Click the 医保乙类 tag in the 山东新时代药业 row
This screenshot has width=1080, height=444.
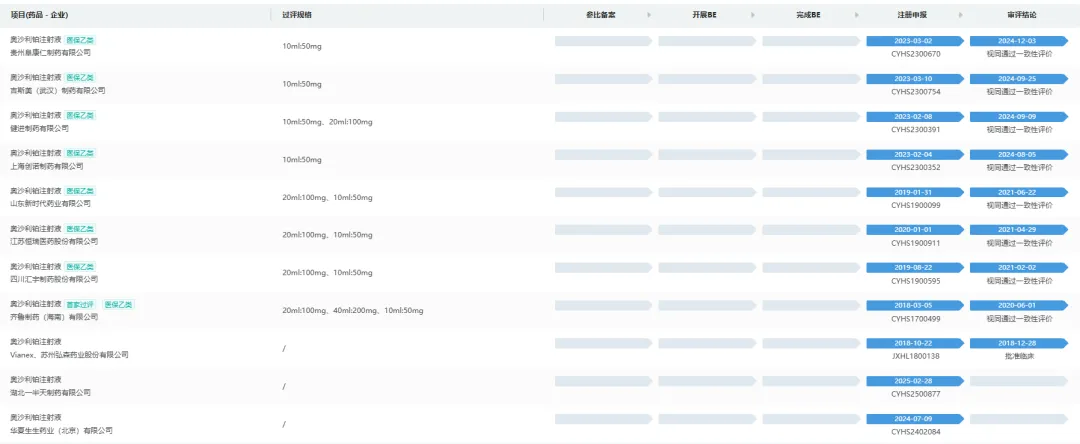pos(81,191)
